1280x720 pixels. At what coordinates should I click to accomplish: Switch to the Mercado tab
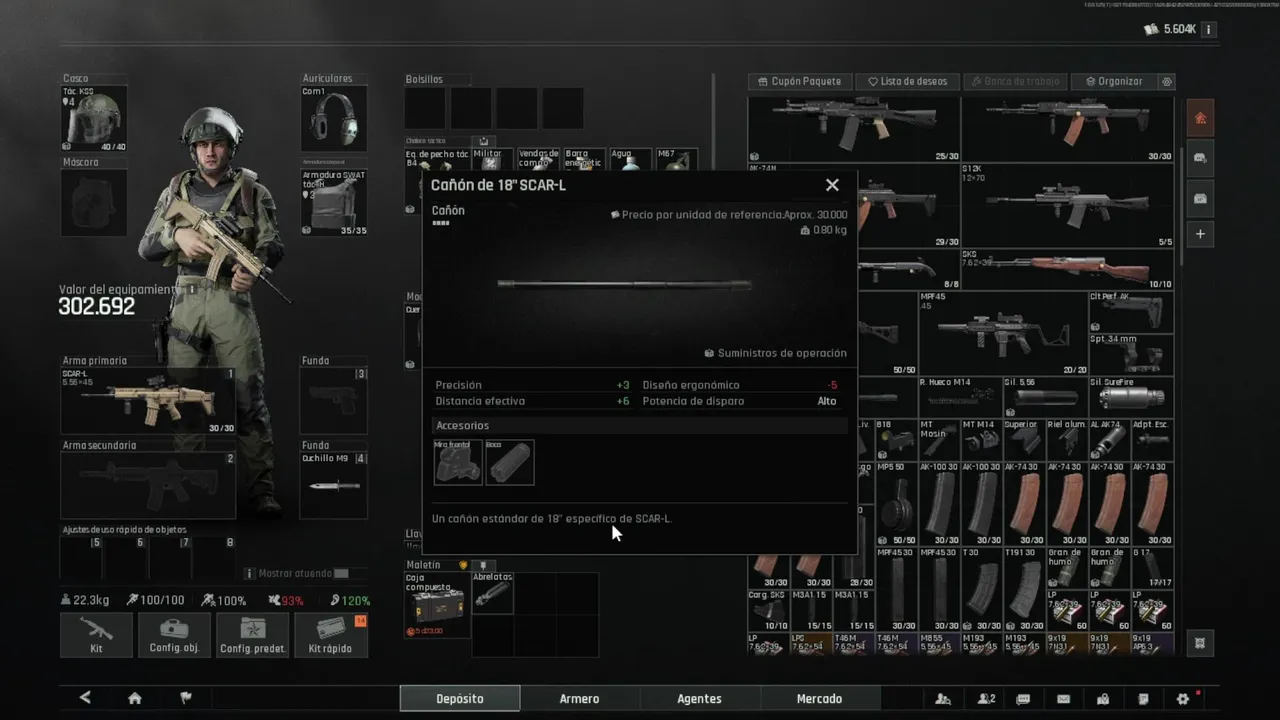820,698
